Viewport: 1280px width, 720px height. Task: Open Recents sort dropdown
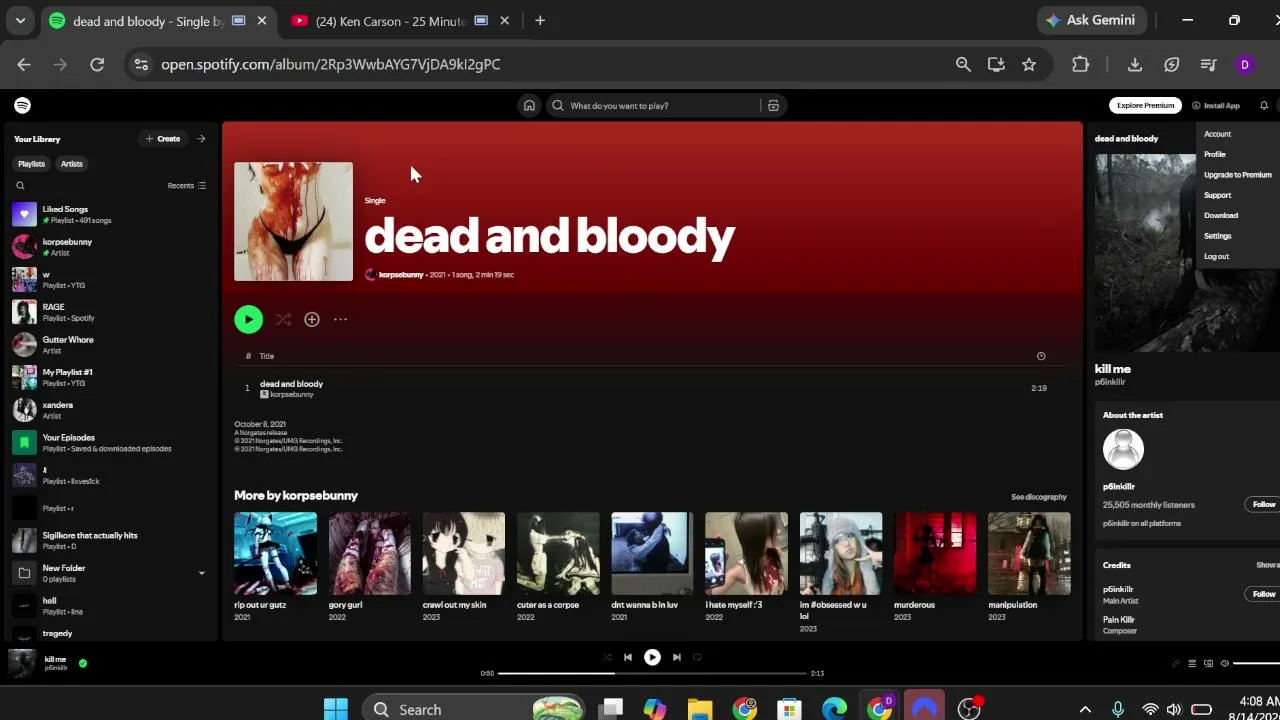point(187,185)
